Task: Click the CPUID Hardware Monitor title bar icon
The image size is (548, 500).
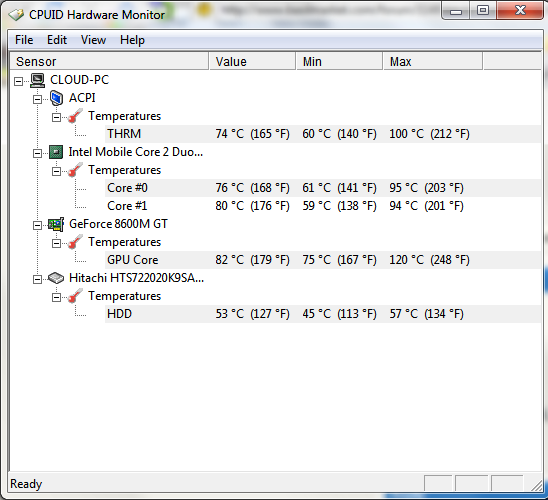Action: tap(16, 15)
